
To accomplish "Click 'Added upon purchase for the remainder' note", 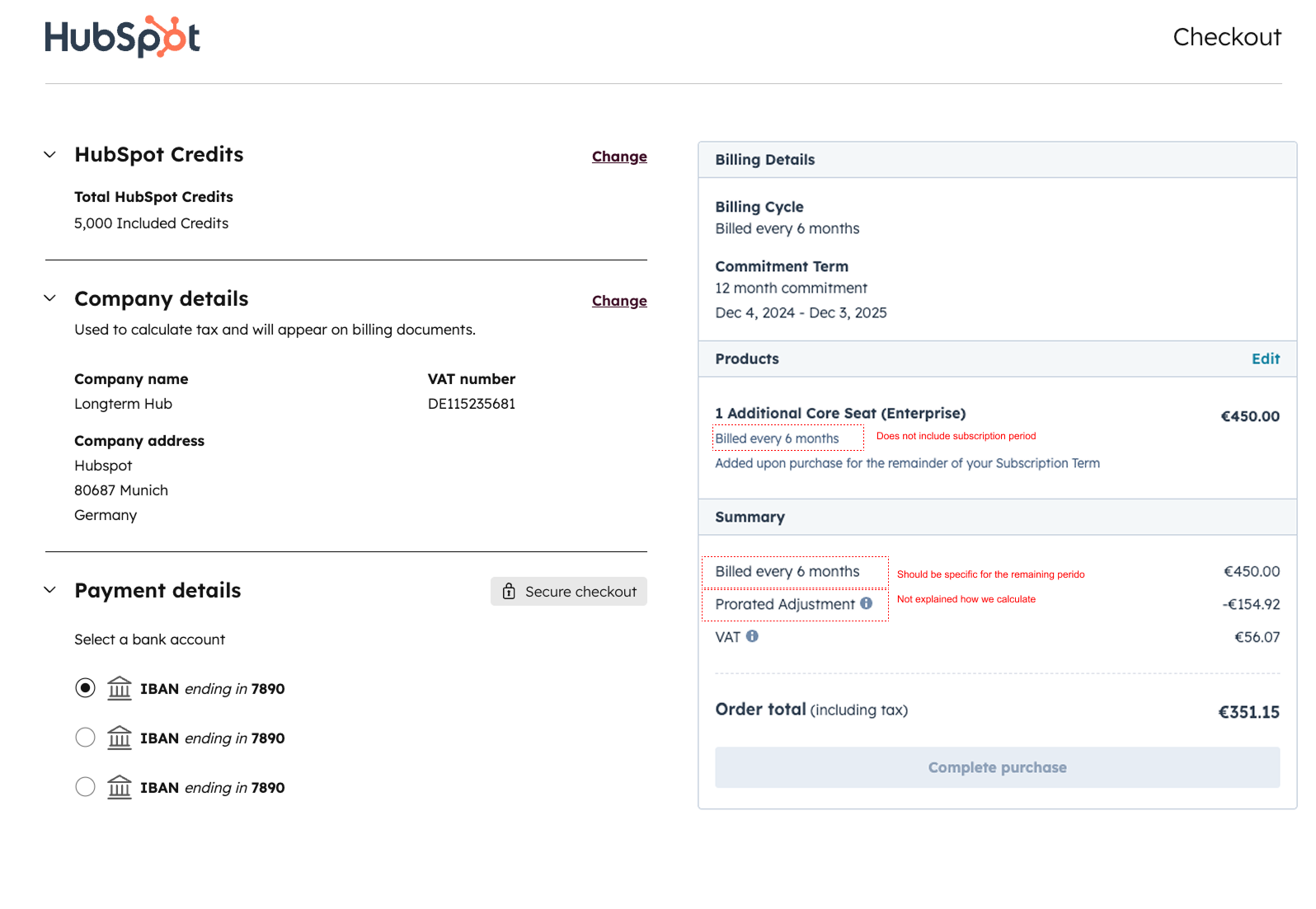I will [907, 463].
